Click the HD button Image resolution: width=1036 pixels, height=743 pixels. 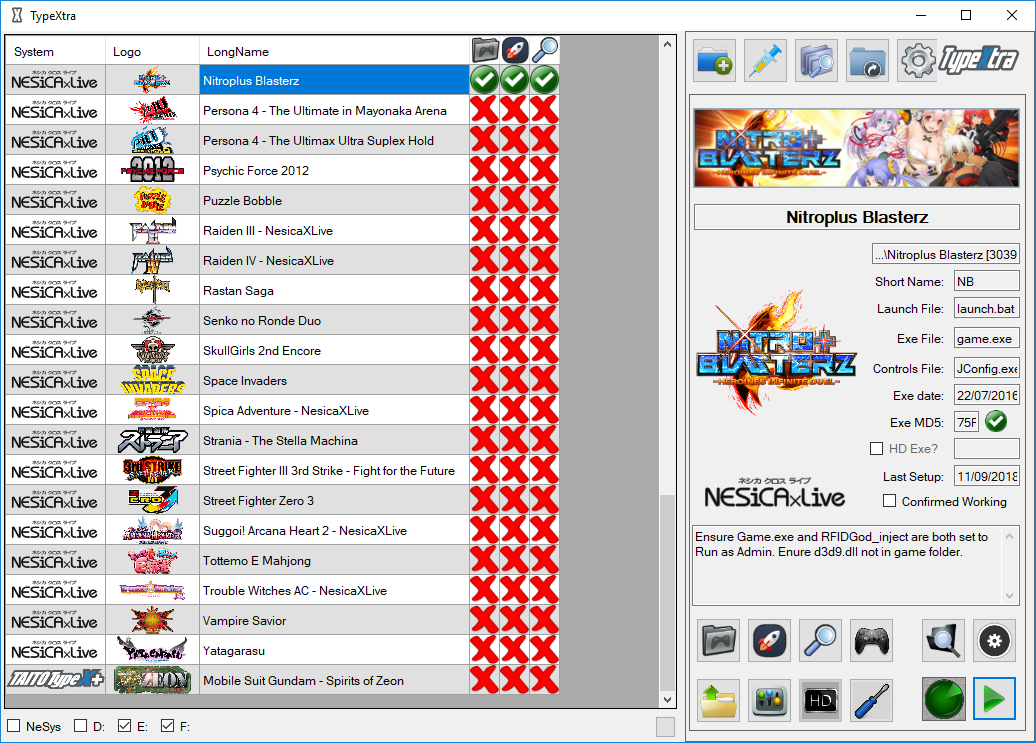[820, 699]
